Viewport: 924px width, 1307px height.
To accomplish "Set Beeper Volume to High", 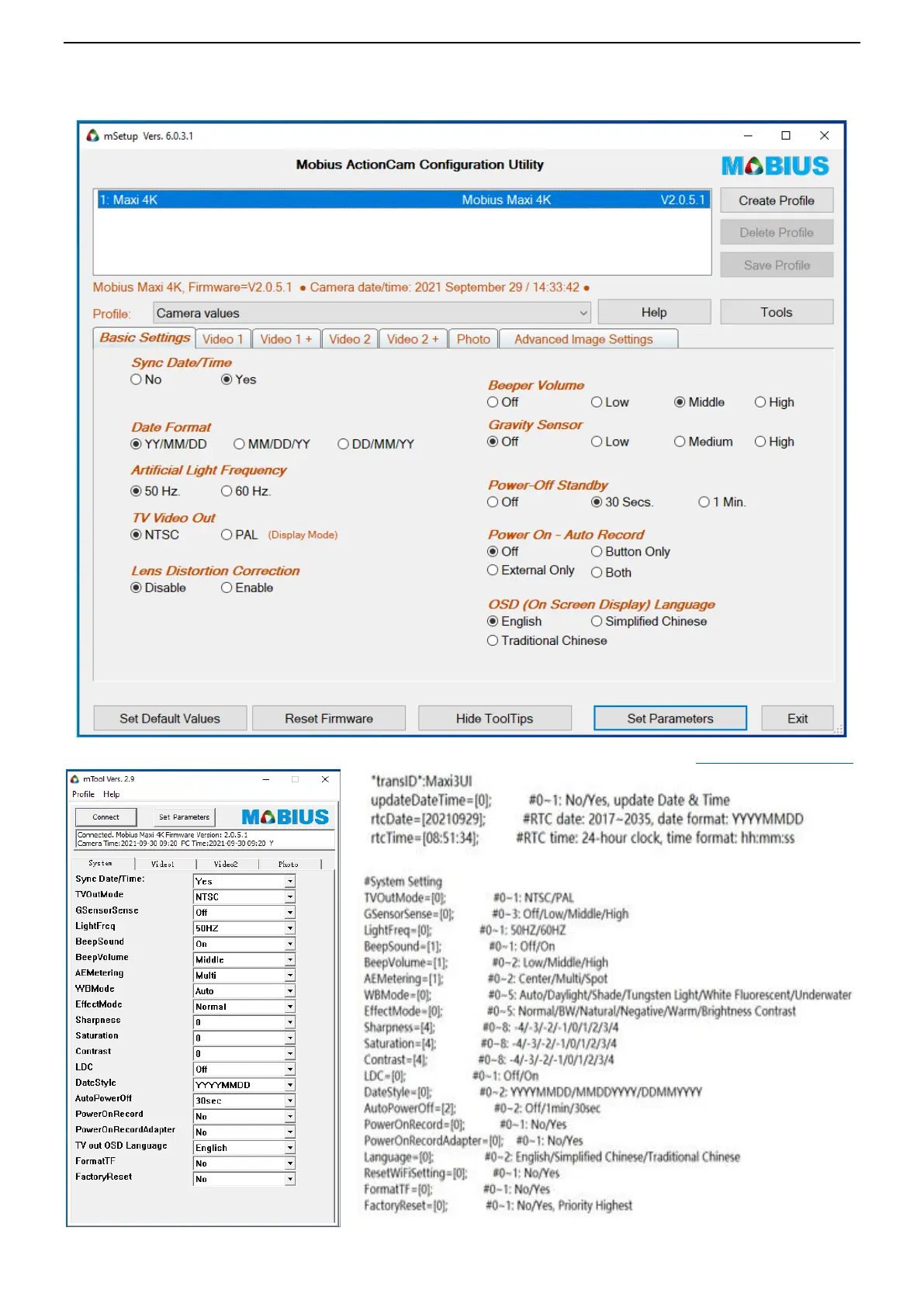I will (x=761, y=402).
